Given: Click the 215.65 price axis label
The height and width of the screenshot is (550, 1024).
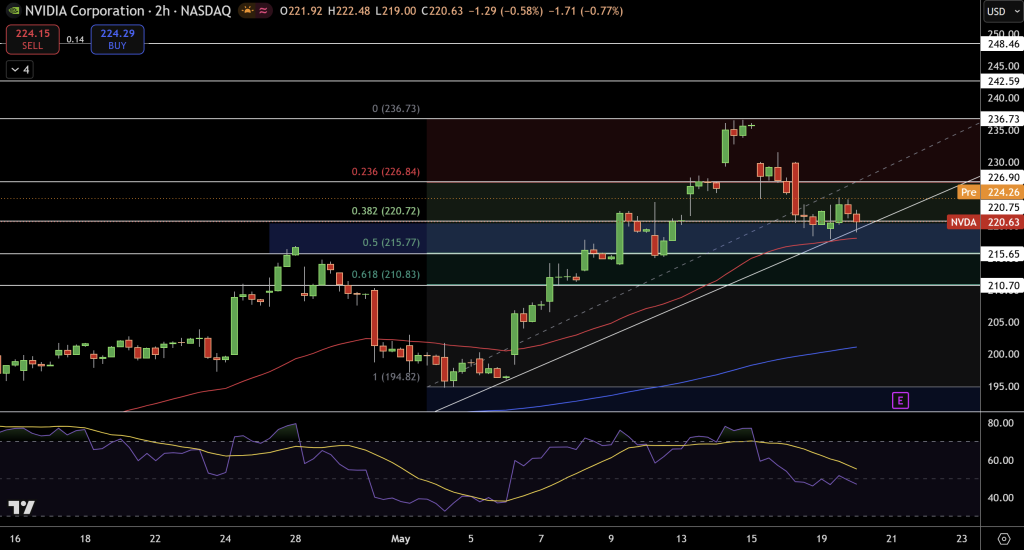Looking at the screenshot, I should (1002, 254).
